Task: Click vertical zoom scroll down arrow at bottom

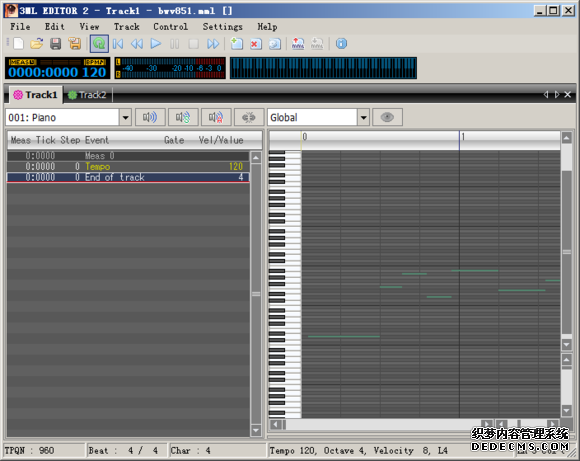Action: coord(566,410)
